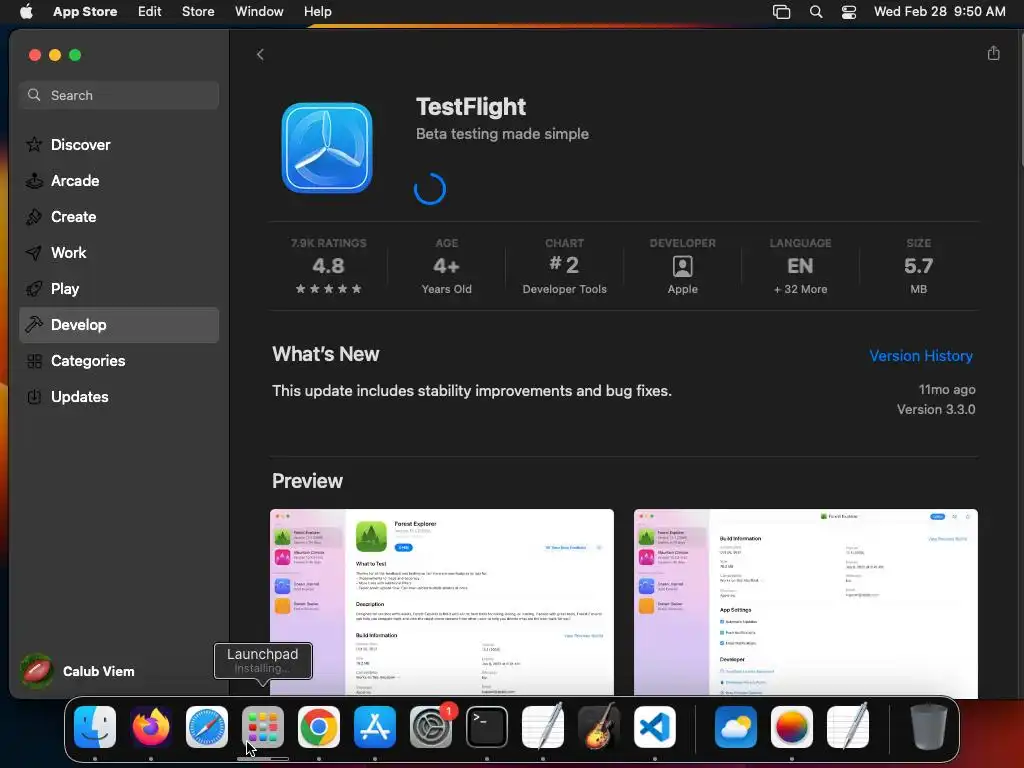Launch Firefox from the Dock

(151, 727)
